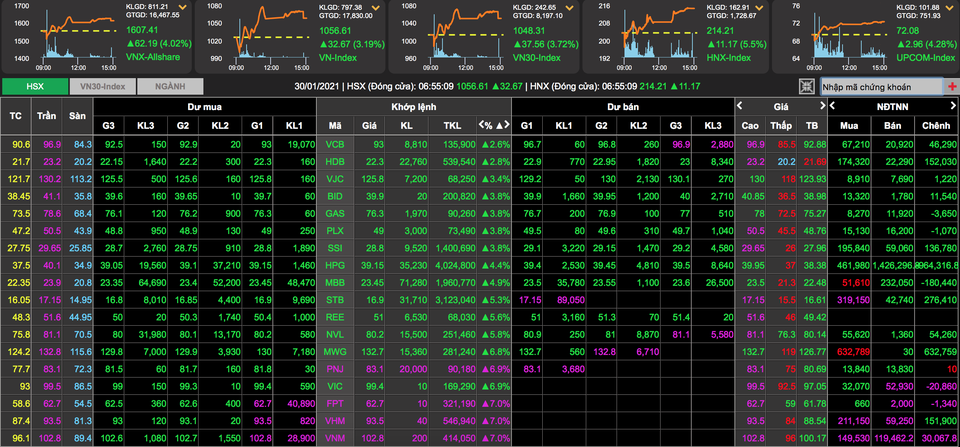Click the Thấp column header
The width and height of the screenshot is (960, 447).
(781, 125)
